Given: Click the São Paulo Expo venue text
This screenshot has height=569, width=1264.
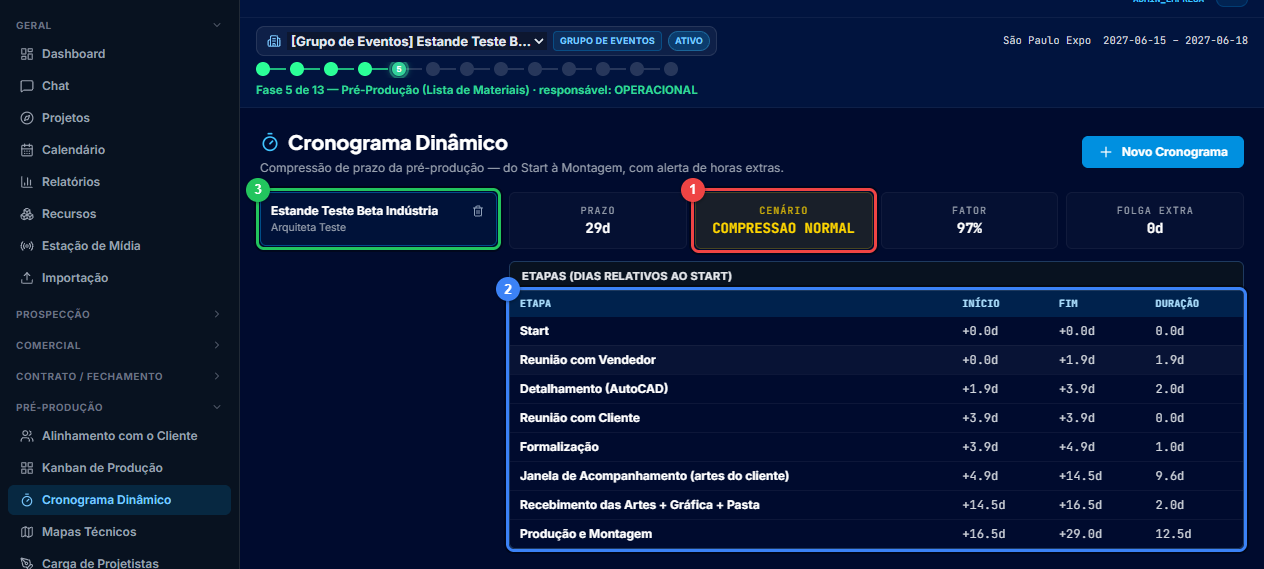Looking at the screenshot, I should point(1047,41).
